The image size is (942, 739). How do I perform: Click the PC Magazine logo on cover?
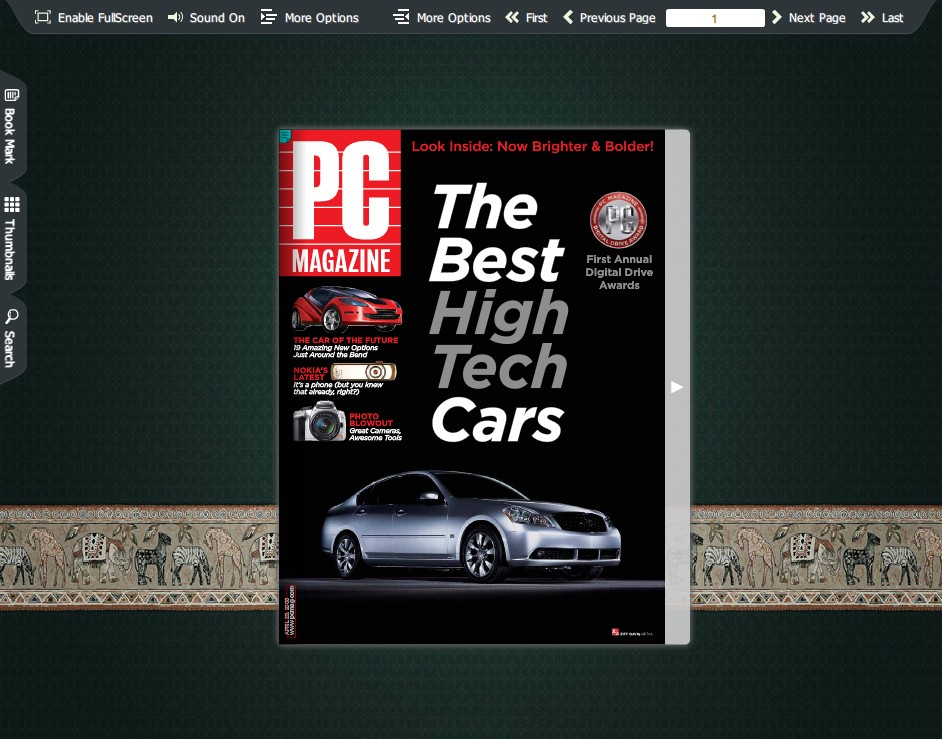pos(340,203)
